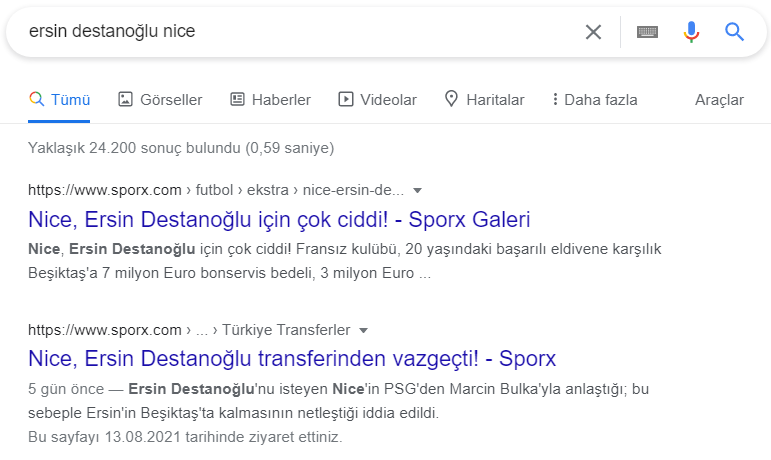Expand options arrow beside first sporx.com URL

418,190
